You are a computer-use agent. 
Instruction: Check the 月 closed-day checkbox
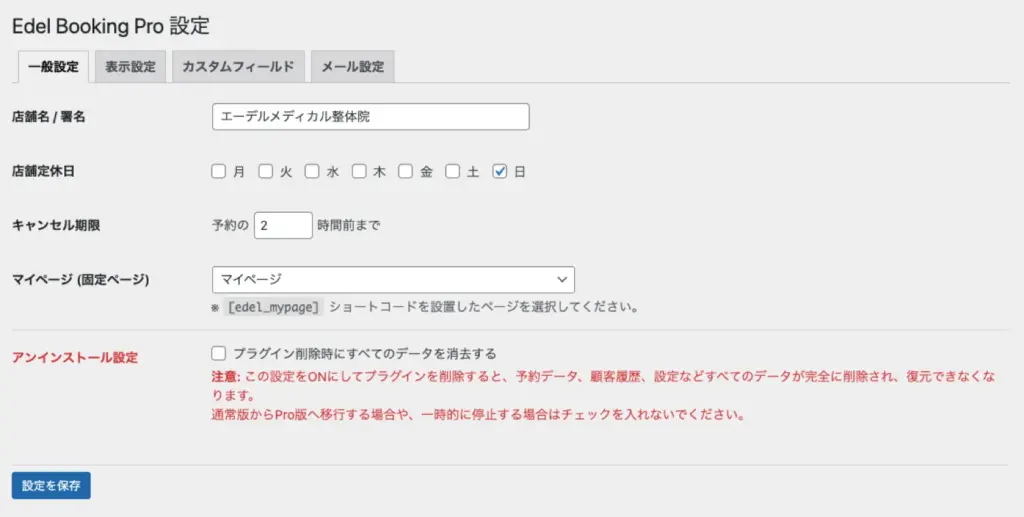tap(219, 171)
